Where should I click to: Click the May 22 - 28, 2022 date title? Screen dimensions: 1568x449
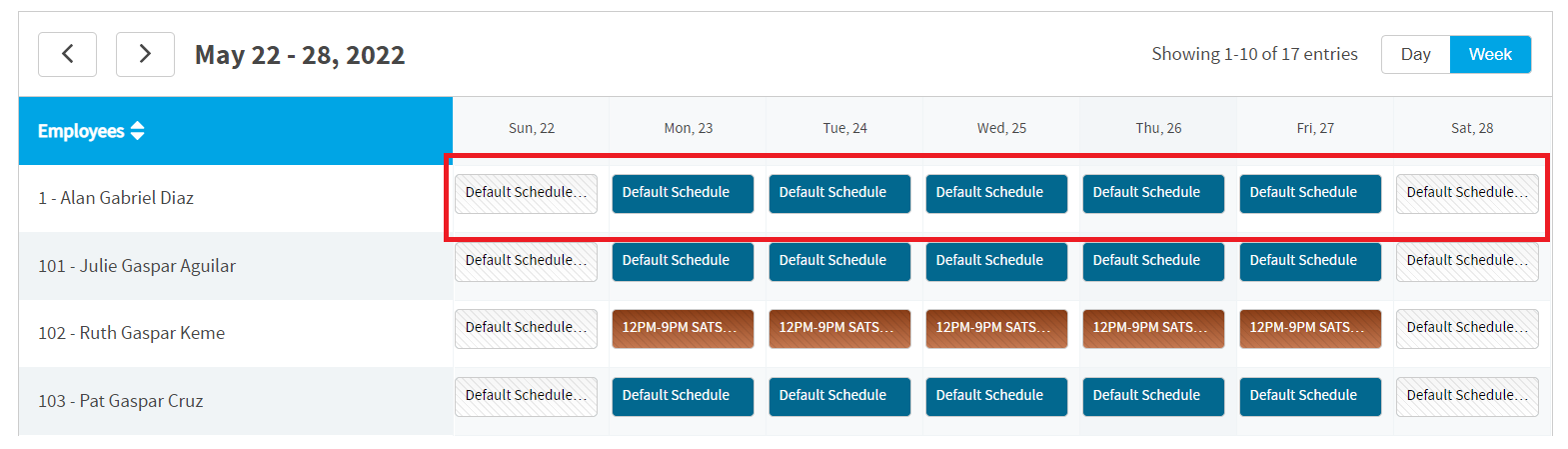tap(300, 55)
